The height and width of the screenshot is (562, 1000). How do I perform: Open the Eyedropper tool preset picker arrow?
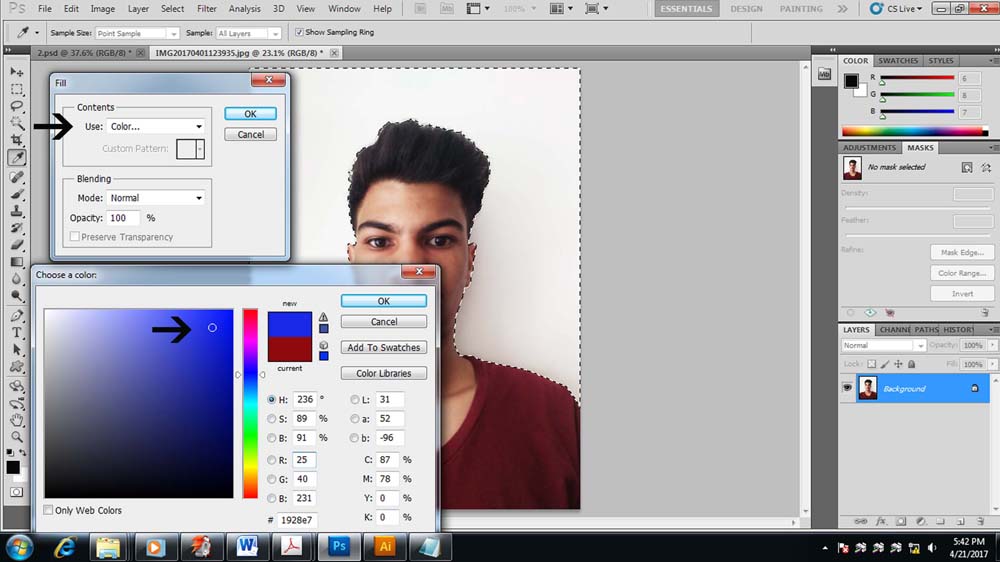[x=37, y=33]
